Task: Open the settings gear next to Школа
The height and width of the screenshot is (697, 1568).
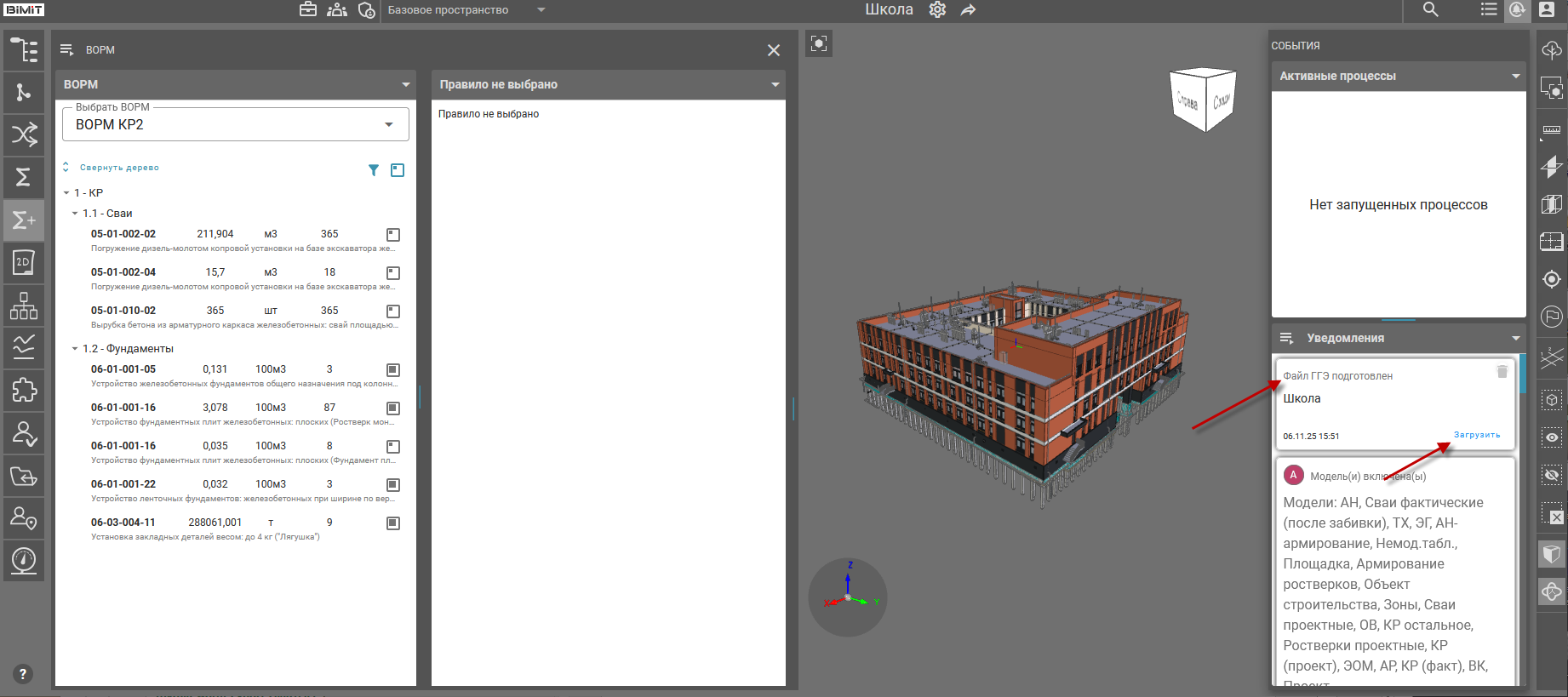Action: pos(937,10)
